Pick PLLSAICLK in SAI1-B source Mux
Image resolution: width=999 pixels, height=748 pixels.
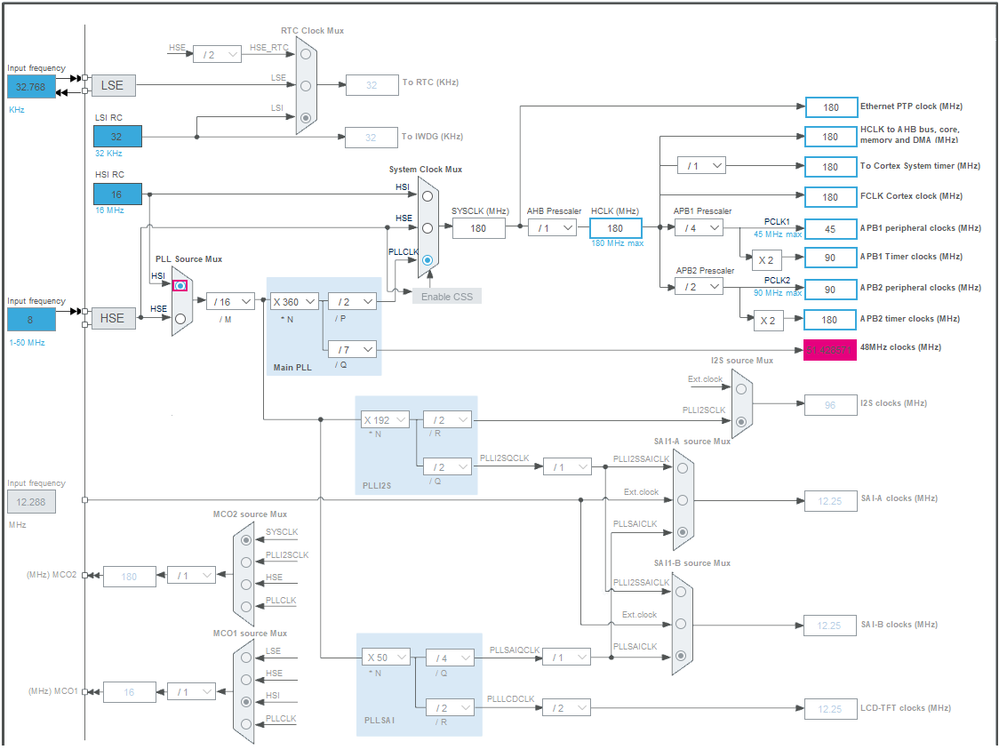pyautogui.click(x=680, y=656)
